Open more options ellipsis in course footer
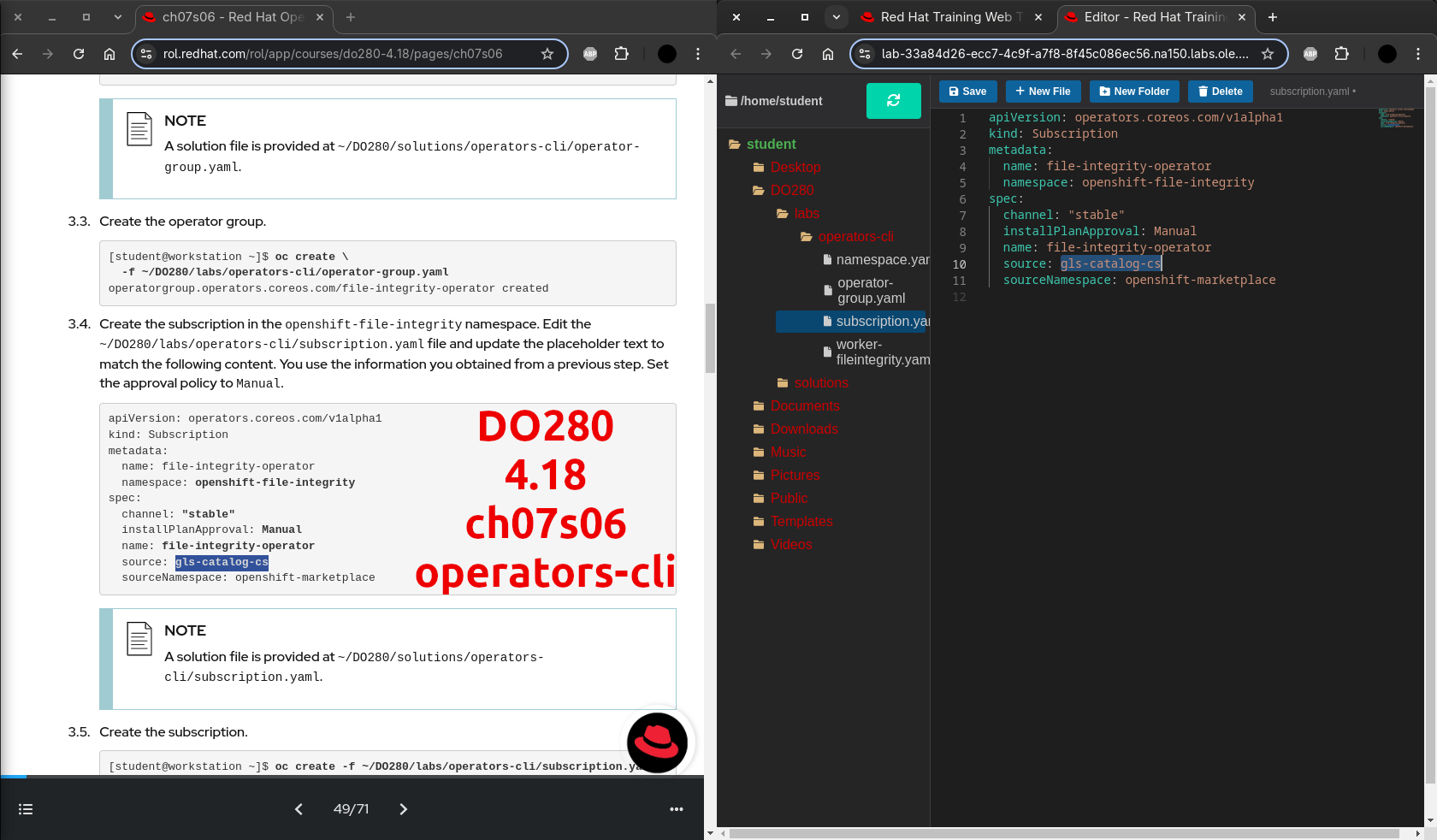 (x=677, y=809)
